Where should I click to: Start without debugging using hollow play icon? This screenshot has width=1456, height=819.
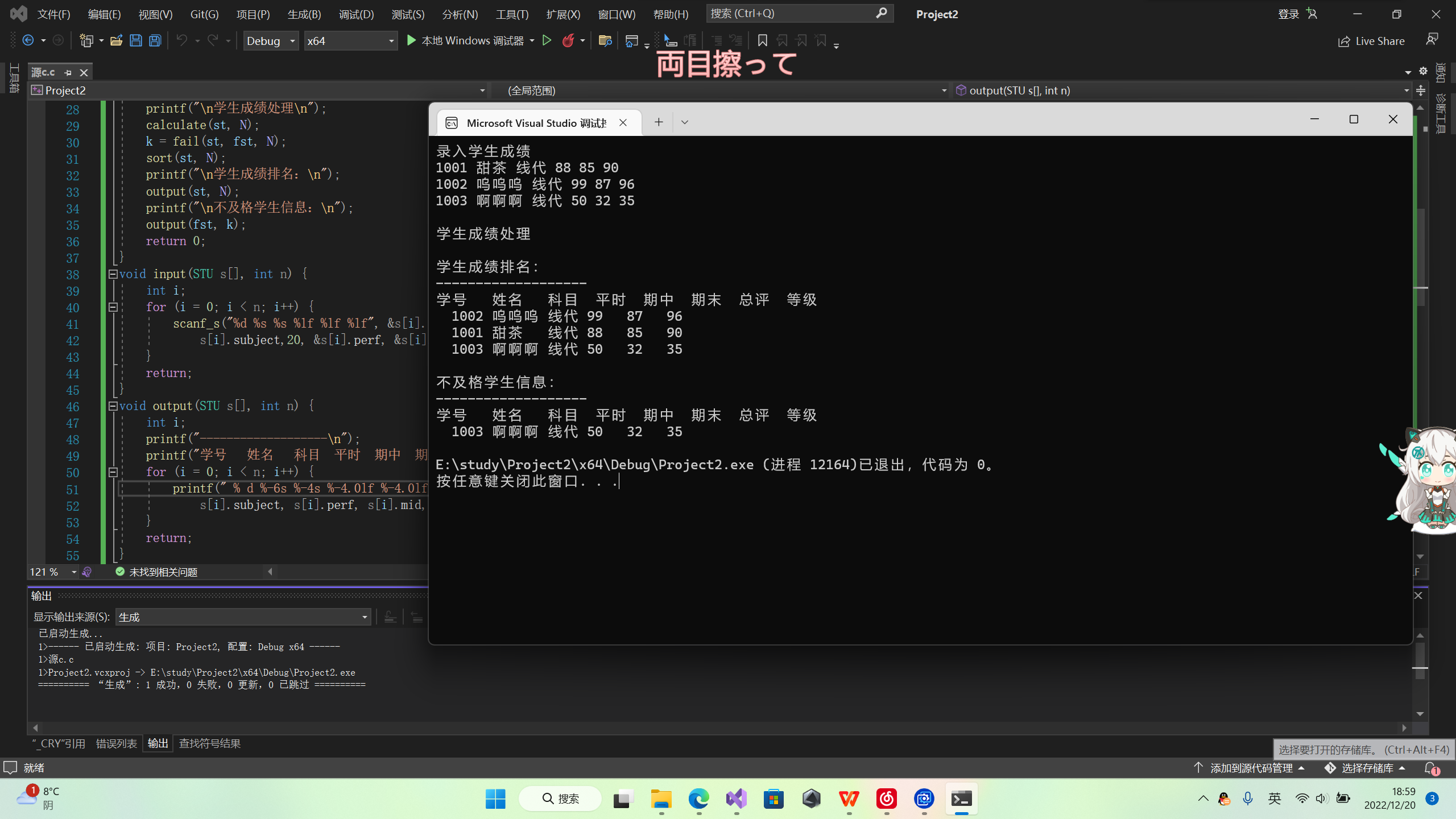(x=547, y=40)
